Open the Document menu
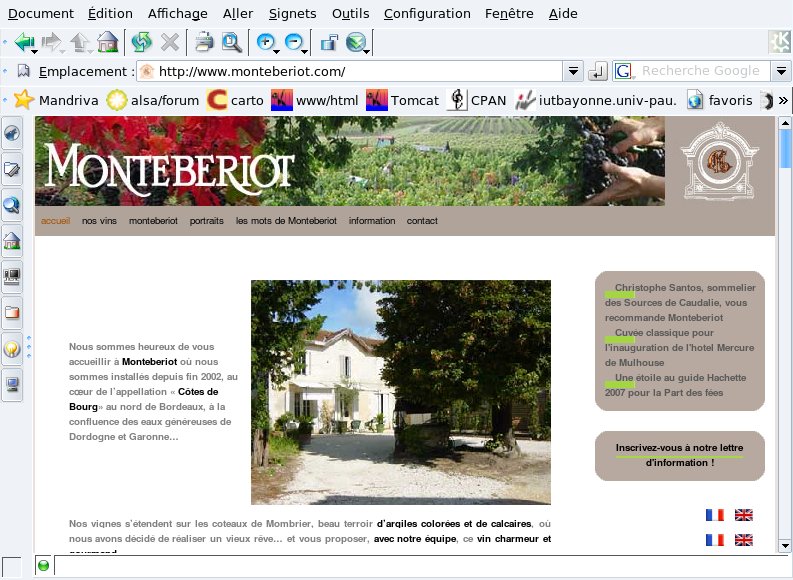 41,14
